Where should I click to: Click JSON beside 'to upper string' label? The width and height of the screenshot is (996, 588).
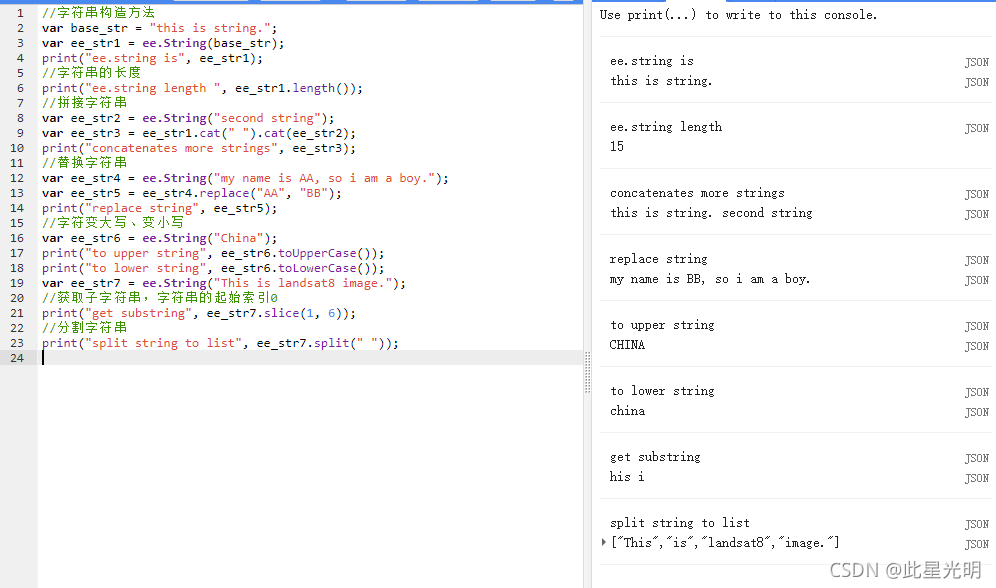click(x=976, y=326)
